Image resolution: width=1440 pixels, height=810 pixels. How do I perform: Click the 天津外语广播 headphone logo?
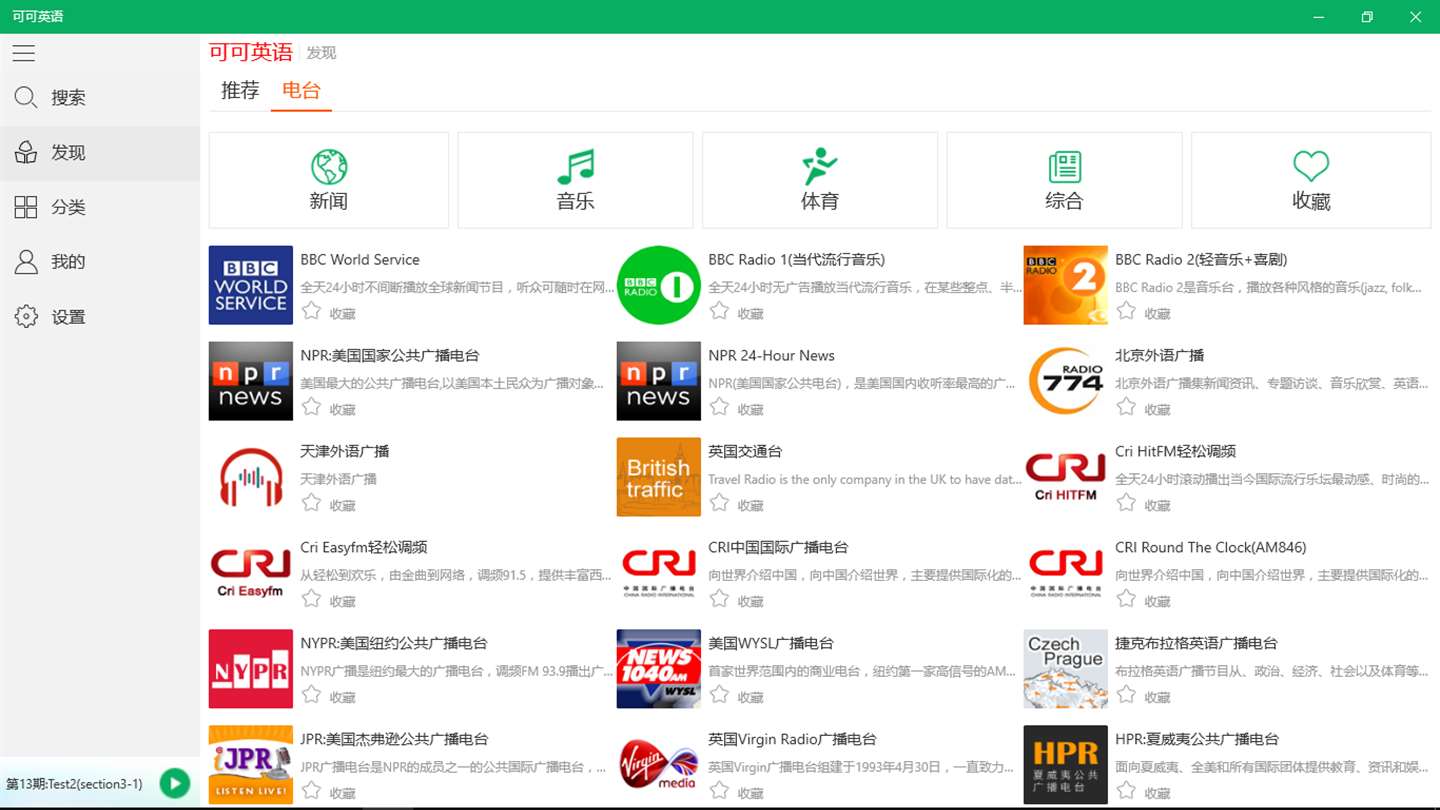point(251,477)
